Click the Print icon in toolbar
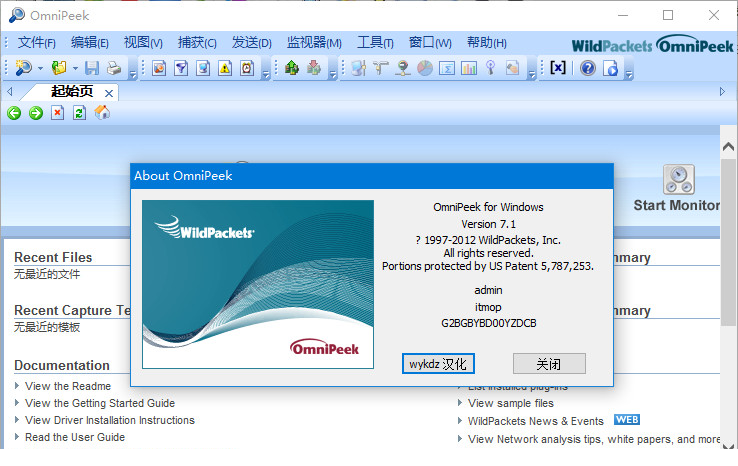The height and width of the screenshot is (466, 738). tap(113, 68)
